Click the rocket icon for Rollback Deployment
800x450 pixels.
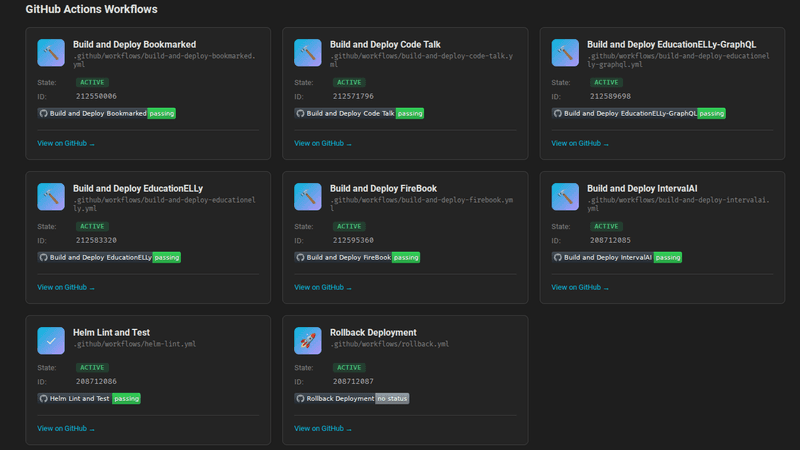pos(308,341)
